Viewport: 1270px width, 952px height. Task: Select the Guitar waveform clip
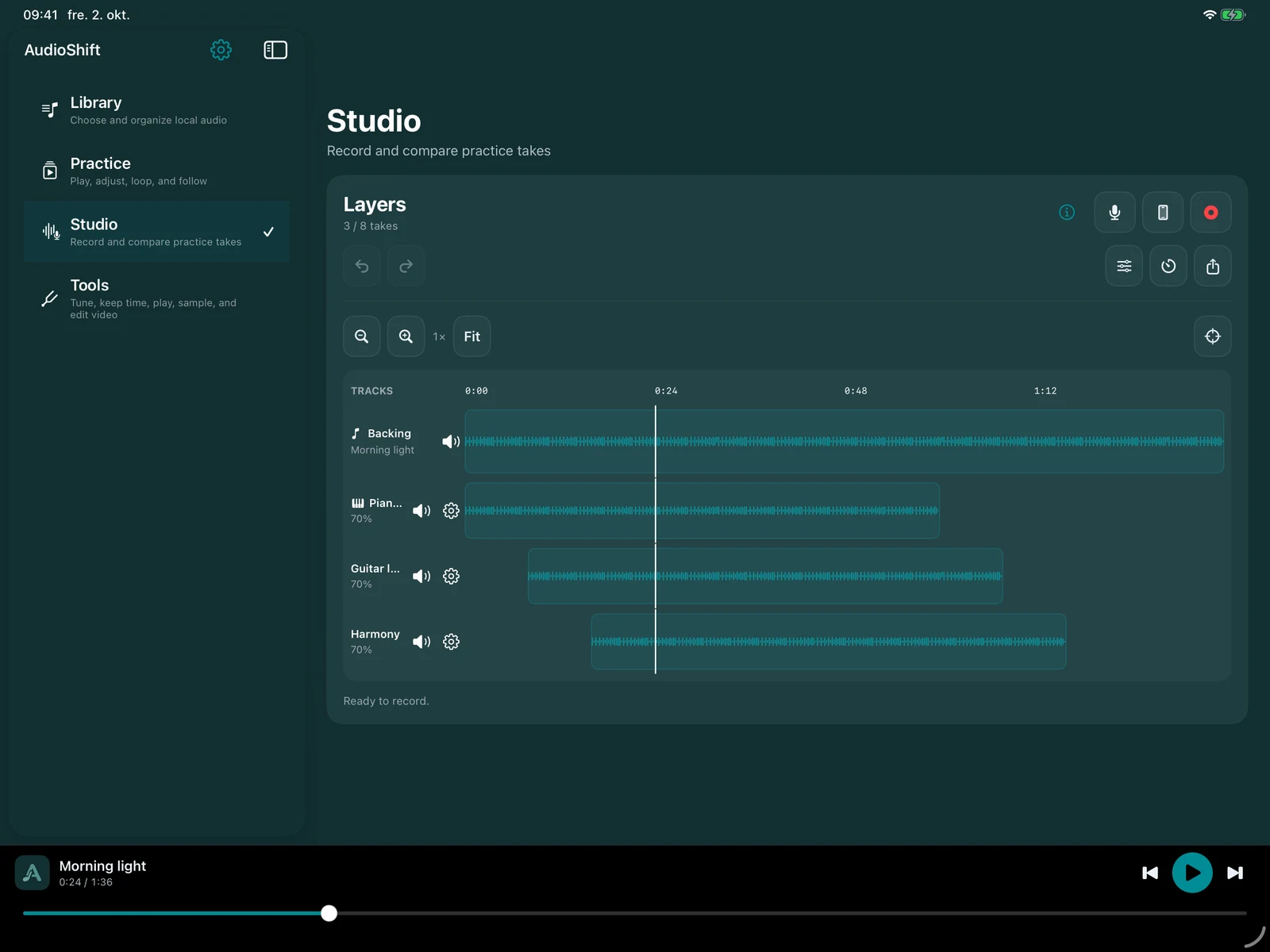pos(765,576)
